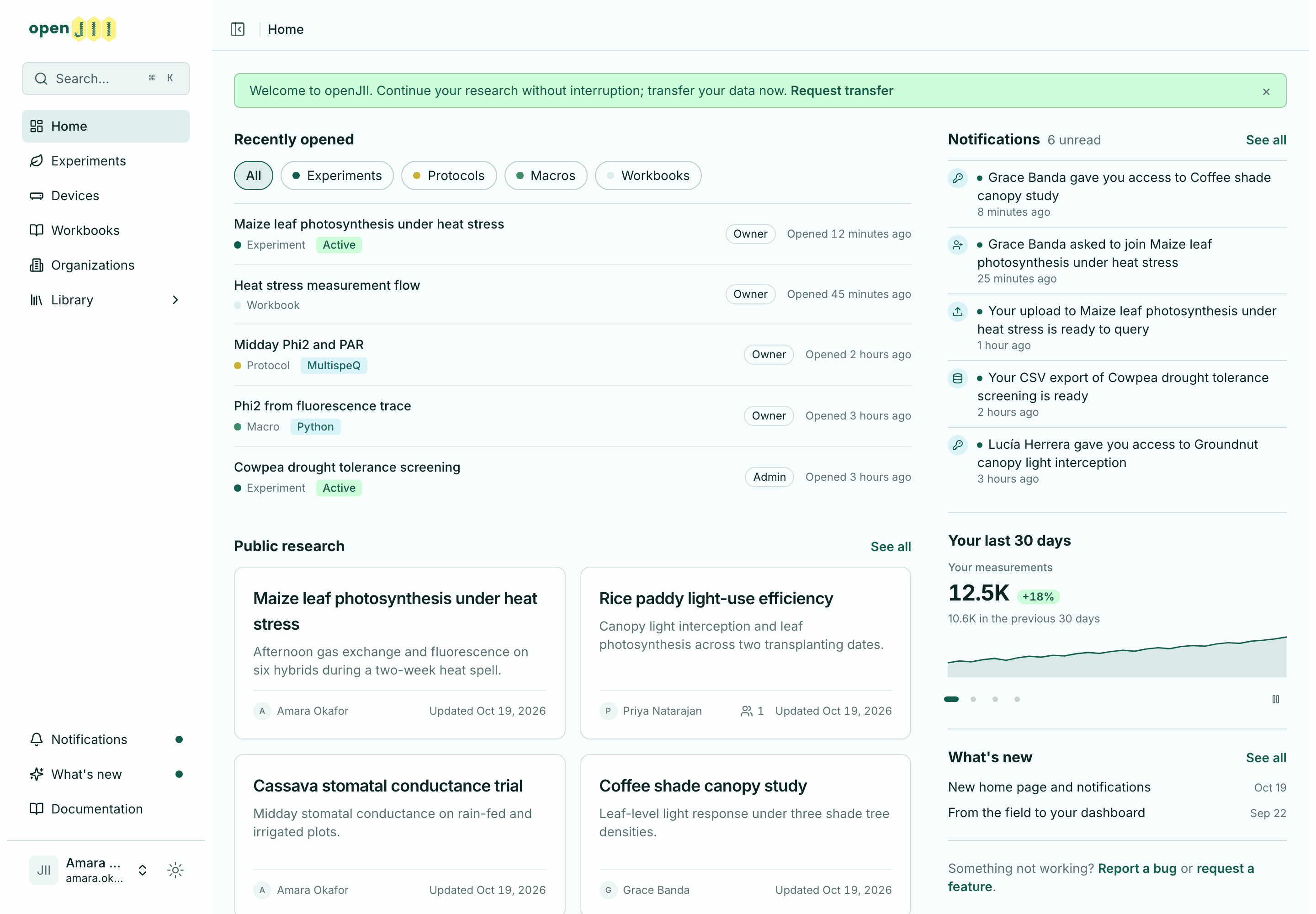The image size is (1316, 914).
Task: Jump to the fourth stats carousel dot
Action: pos(1017,699)
